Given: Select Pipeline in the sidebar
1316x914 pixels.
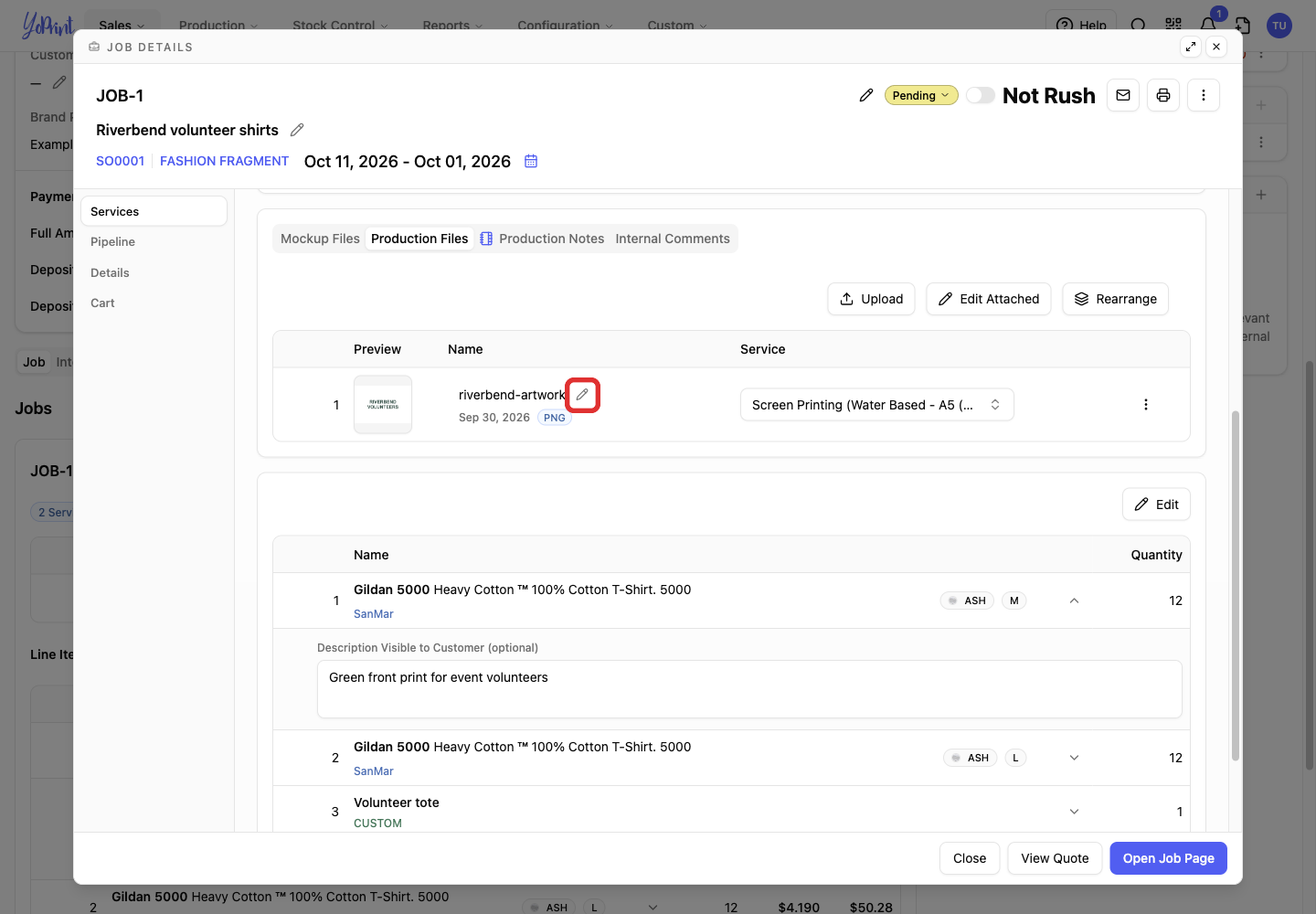Looking at the screenshot, I should pos(154,241).
